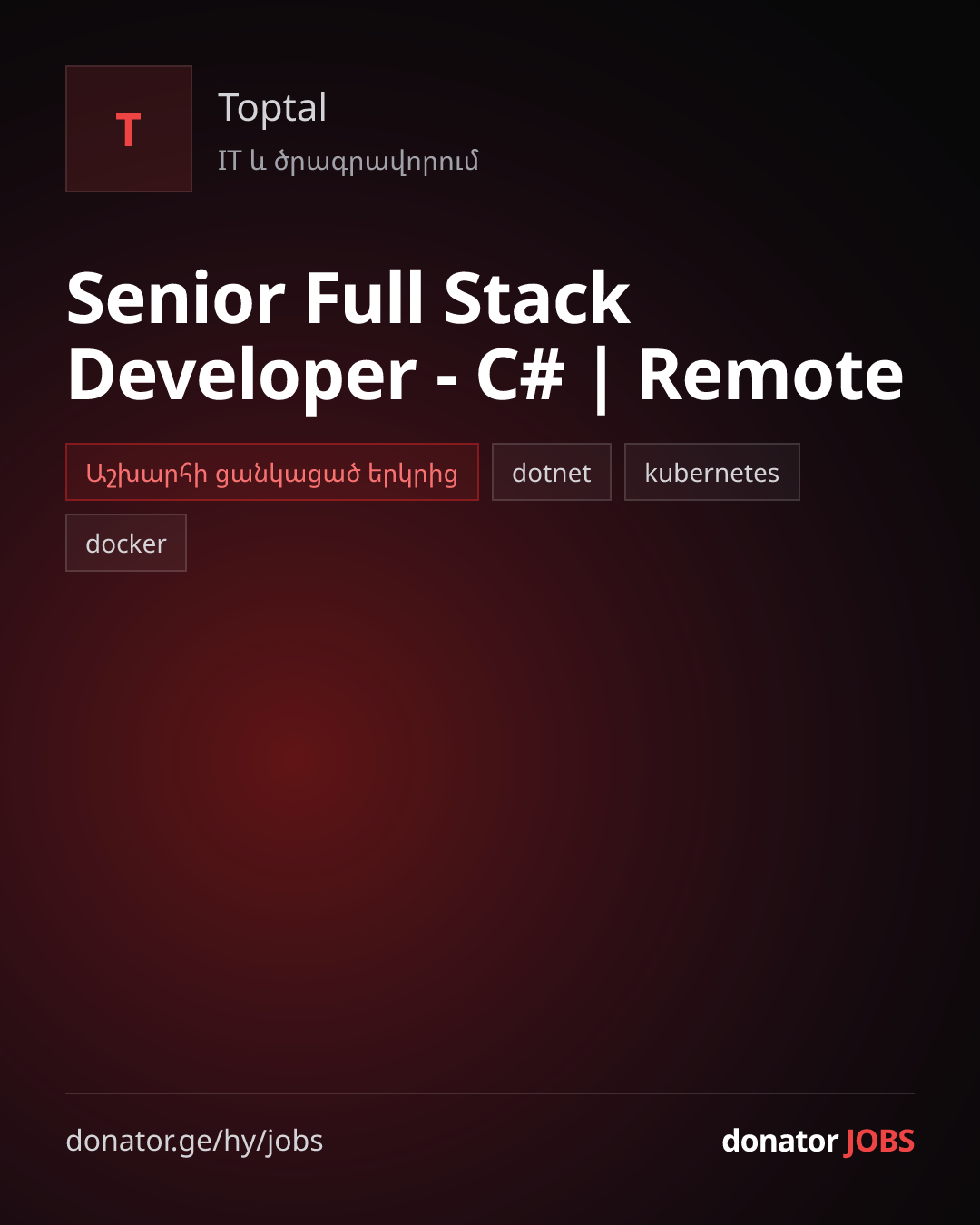Open the donator.ge/hy/jobs link
980x1225 pixels.
pyautogui.click(x=194, y=1141)
